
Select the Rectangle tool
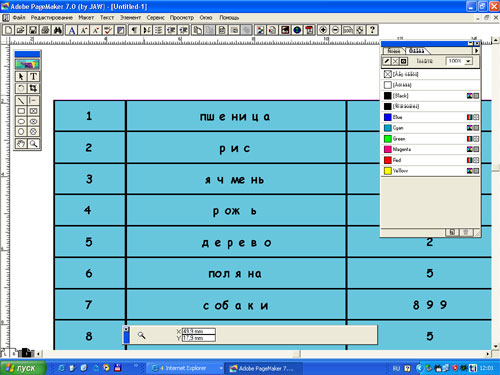point(21,111)
